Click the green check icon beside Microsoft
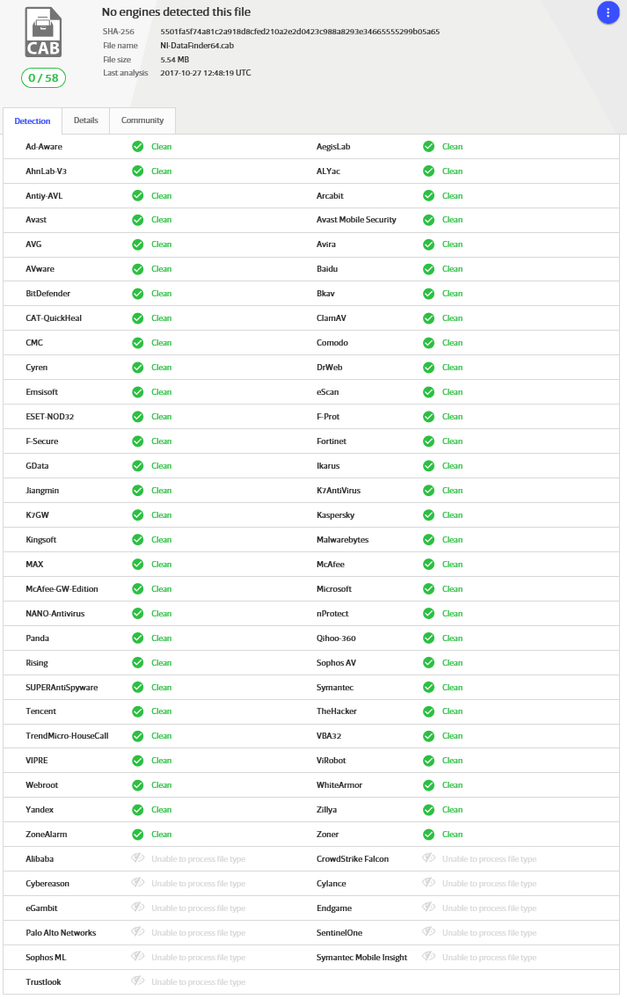 pos(428,589)
